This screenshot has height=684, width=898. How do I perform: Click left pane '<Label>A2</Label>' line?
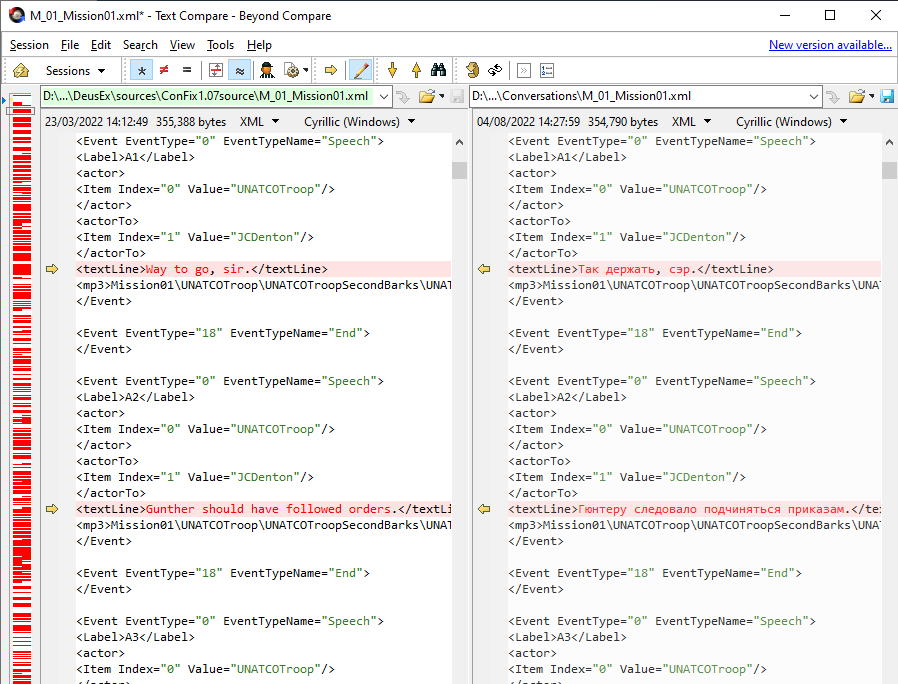(x=135, y=397)
